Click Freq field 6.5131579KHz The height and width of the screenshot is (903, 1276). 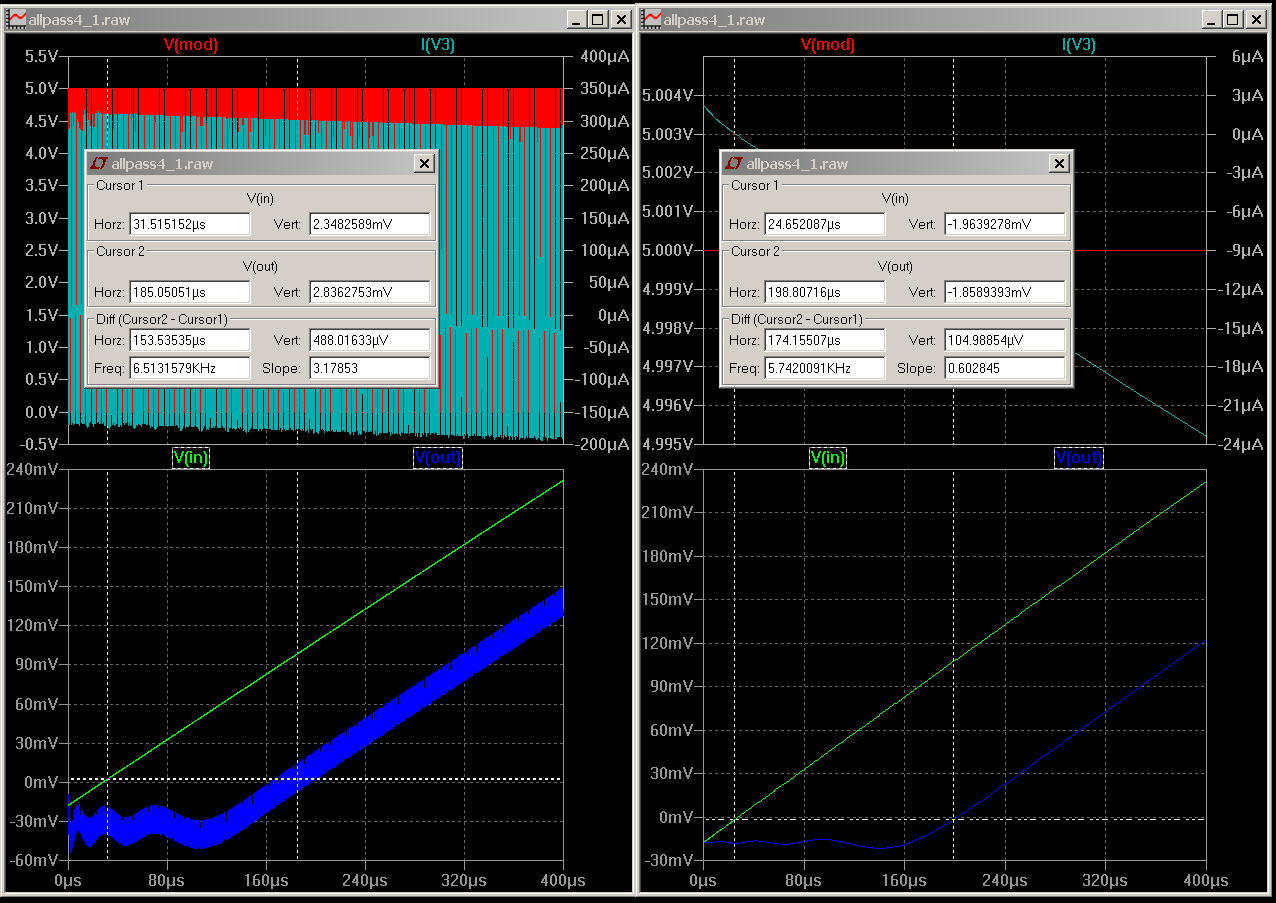pos(190,368)
